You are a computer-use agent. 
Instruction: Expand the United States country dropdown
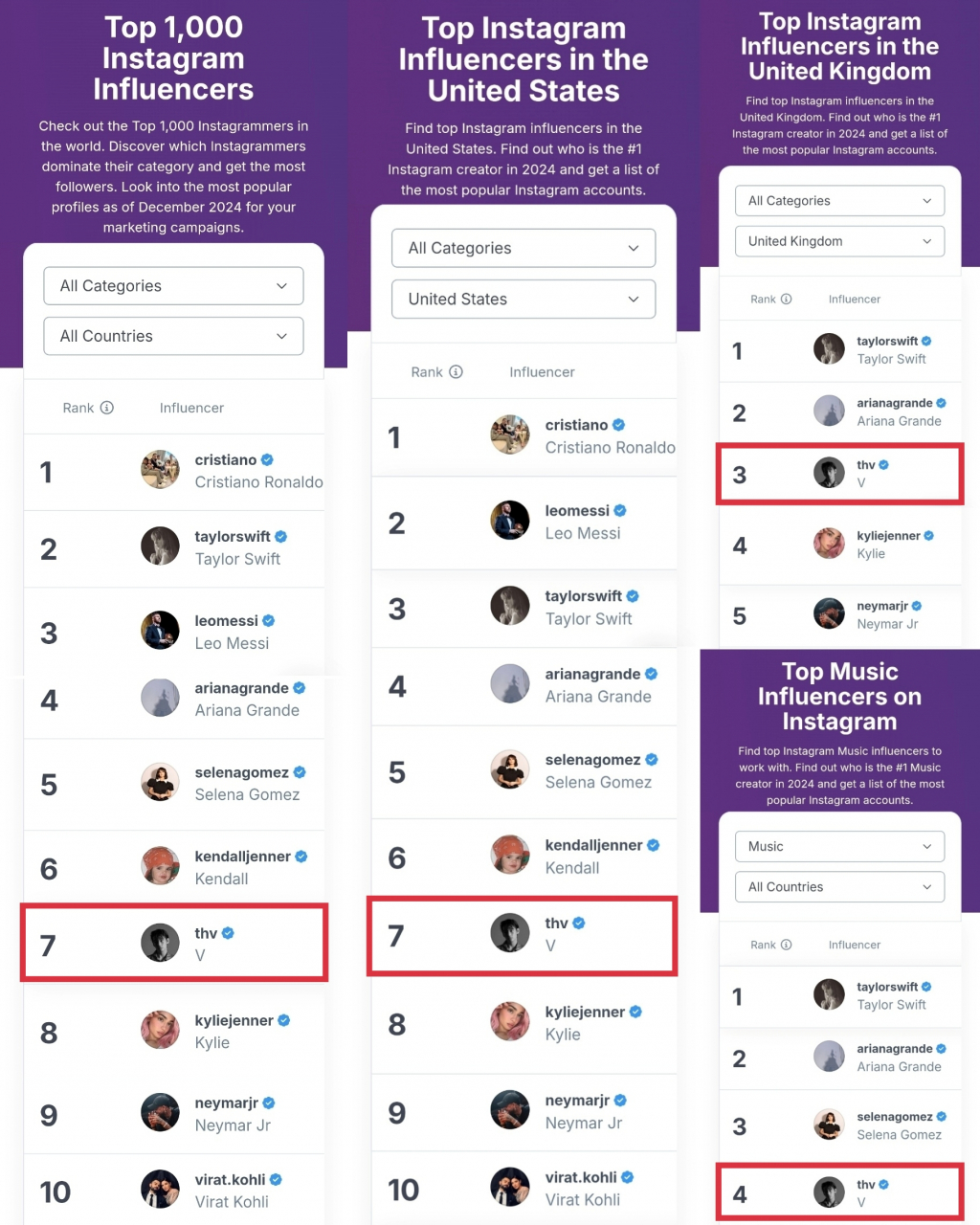(523, 300)
